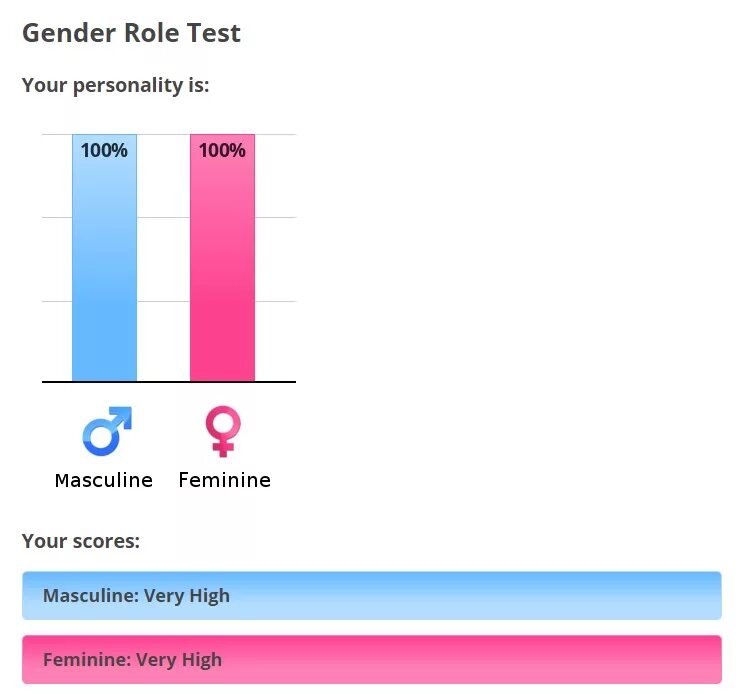Select the 100% label on pink bar

click(222, 150)
